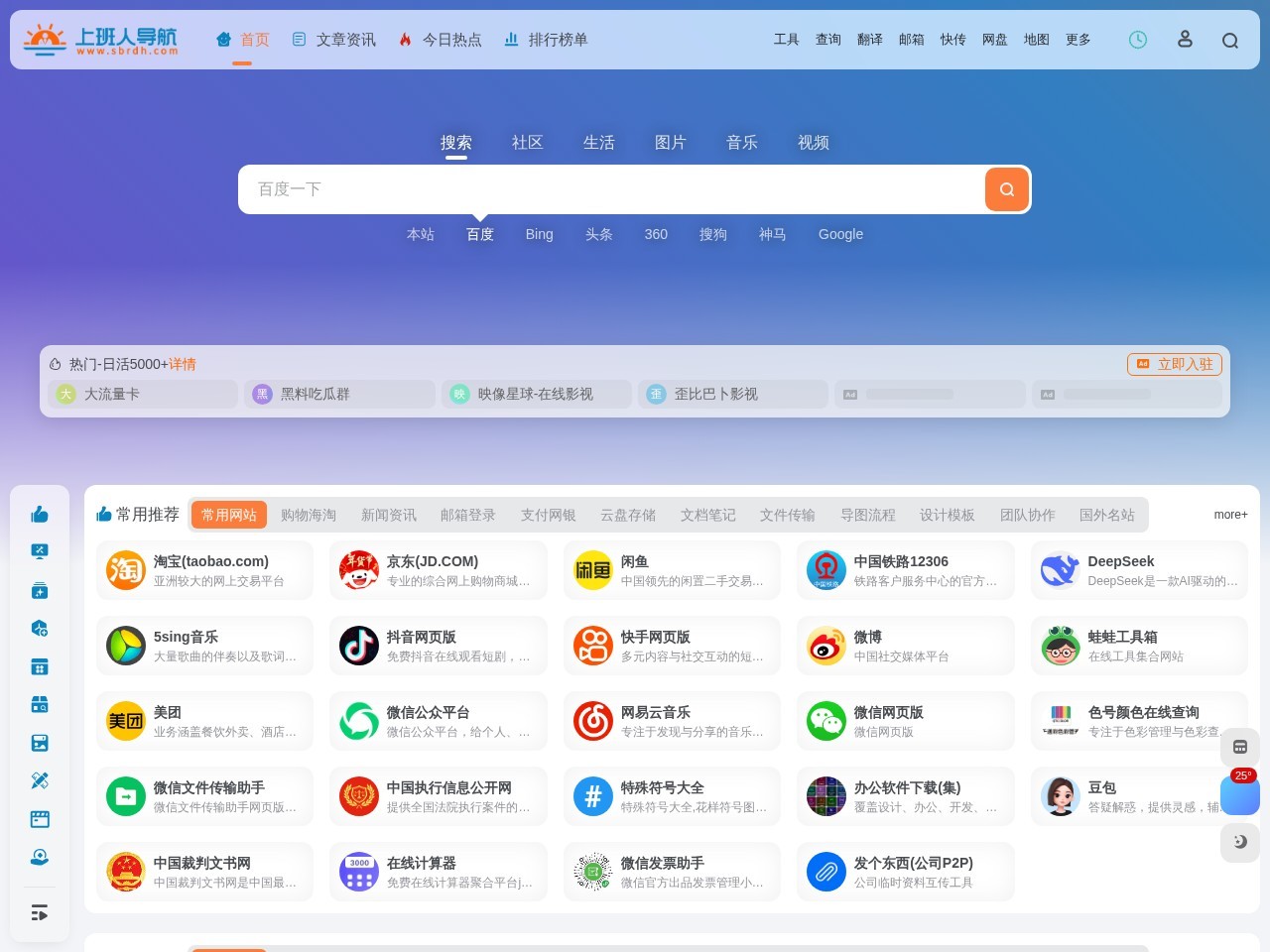Open the 中国铁路12306 icon
Image resolution: width=1270 pixels, height=952 pixels.
[x=826, y=570]
